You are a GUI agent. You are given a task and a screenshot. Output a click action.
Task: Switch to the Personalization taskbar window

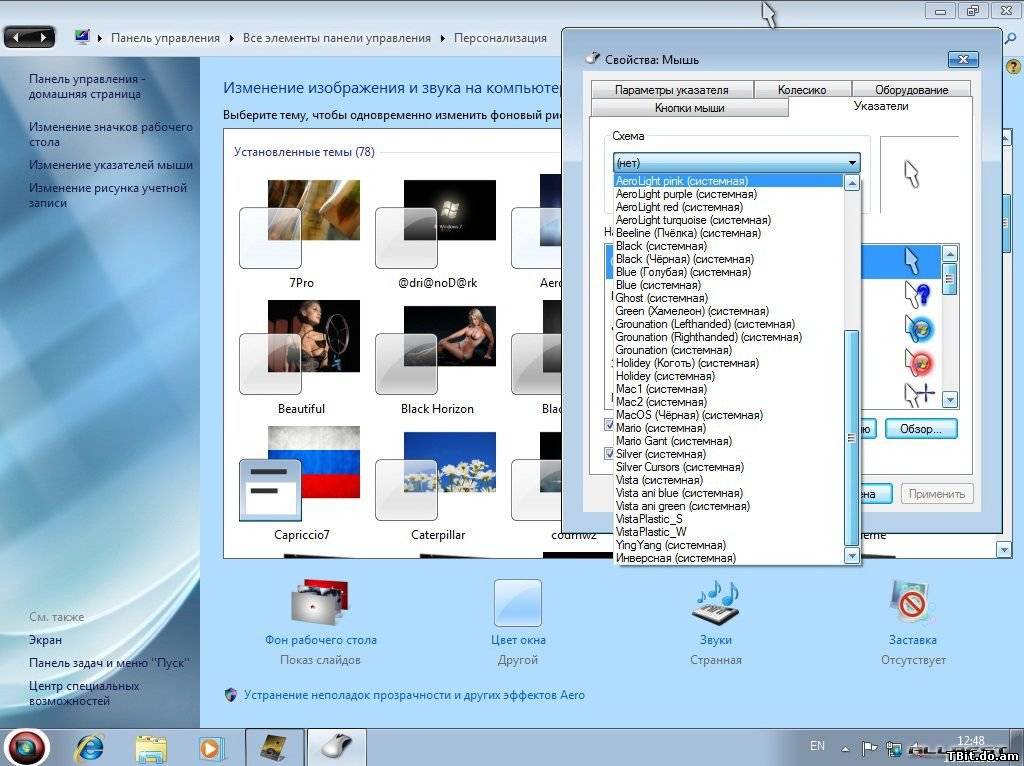coord(274,748)
